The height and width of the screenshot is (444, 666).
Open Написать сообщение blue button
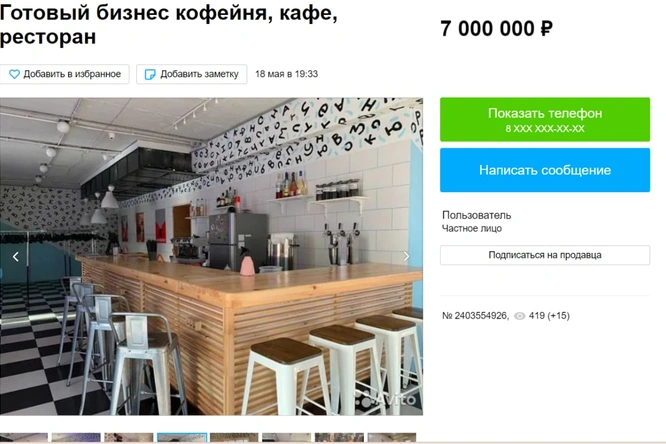[x=545, y=170]
